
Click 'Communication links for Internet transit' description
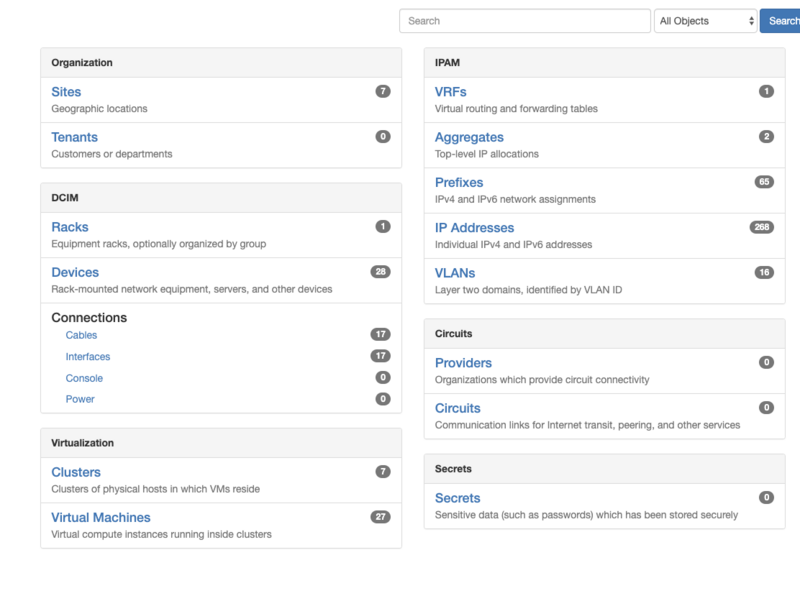point(587,426)
